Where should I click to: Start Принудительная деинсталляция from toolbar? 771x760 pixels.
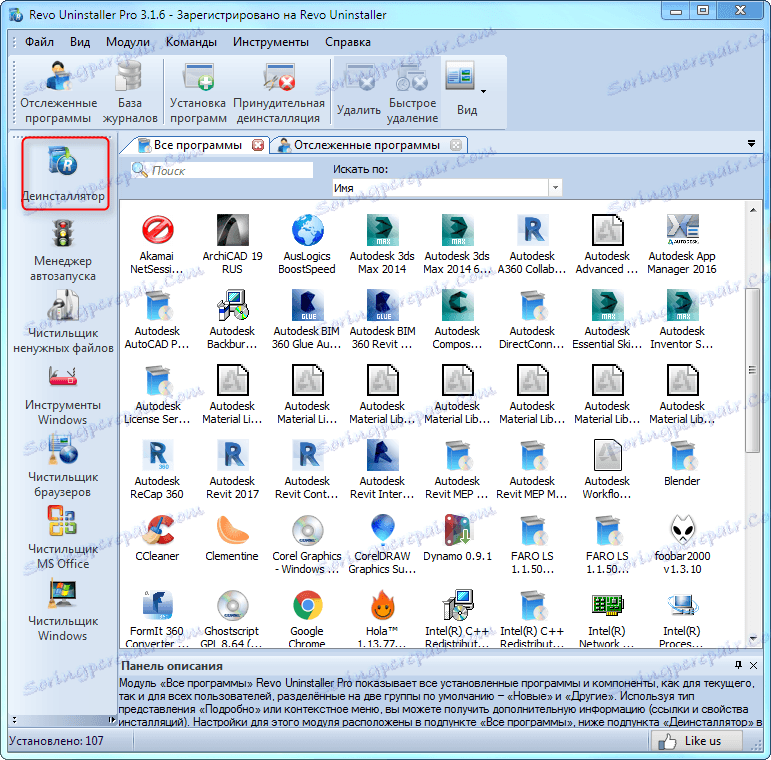click(x=279, y=92)
